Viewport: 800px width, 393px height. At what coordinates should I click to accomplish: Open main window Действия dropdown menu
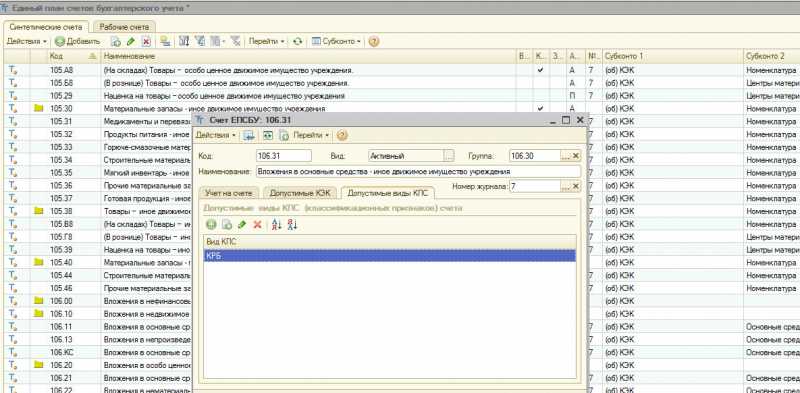27,41
